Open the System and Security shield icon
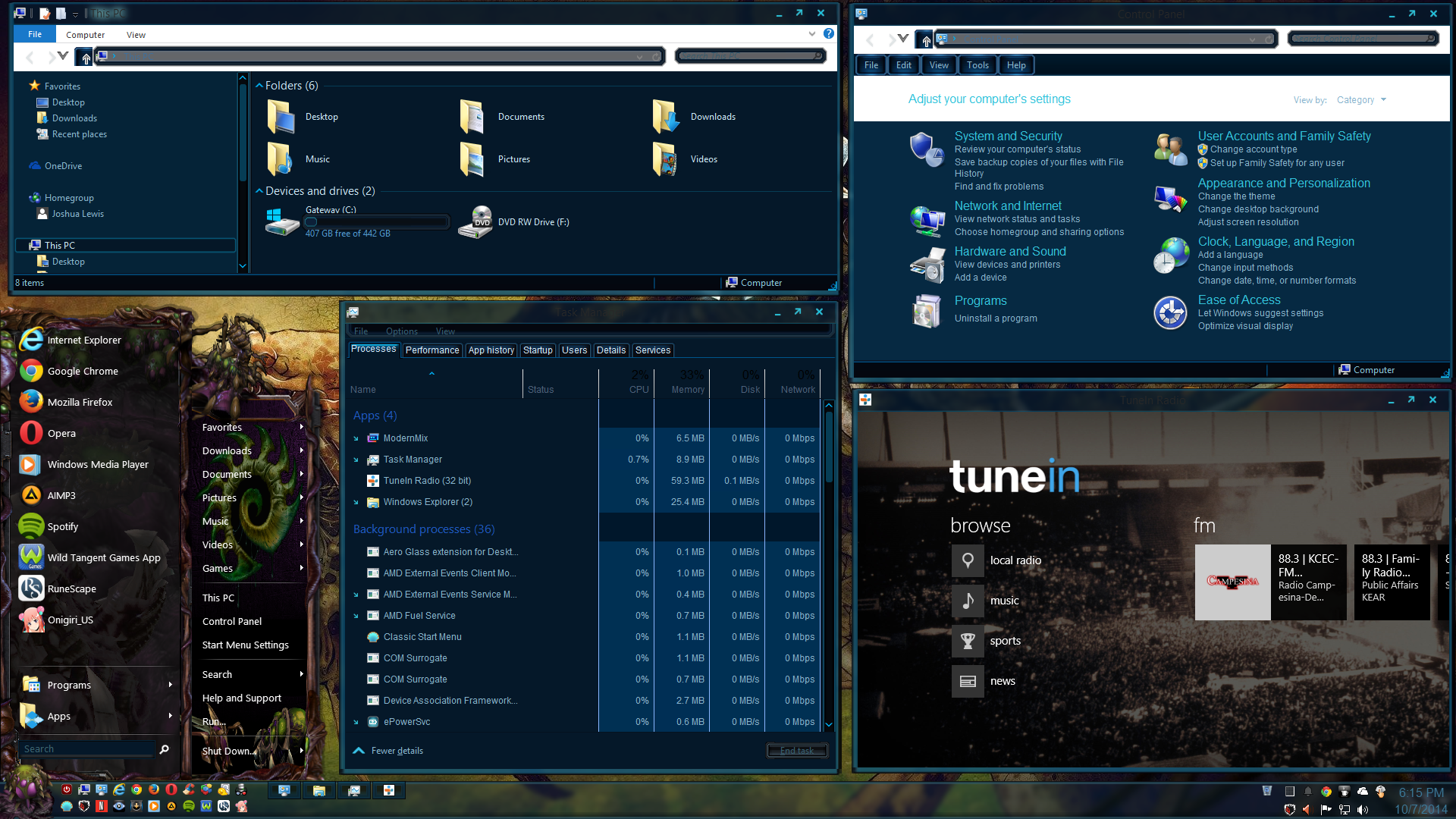Screen dimensions: 1456x819 pyautogui.click(x=926, y=149)
